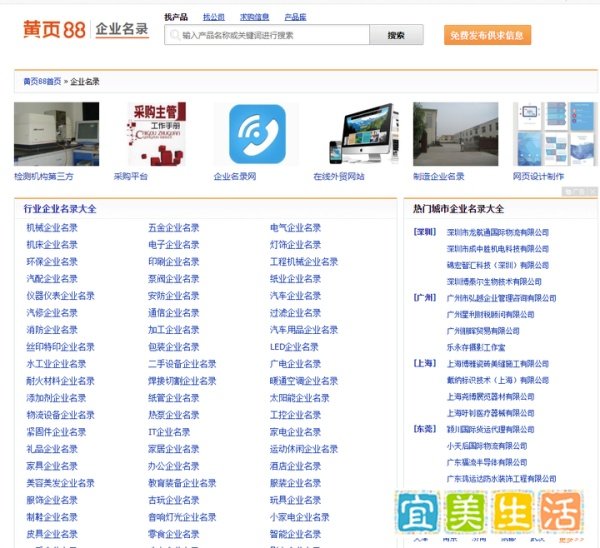Open the 机床企业名录 category link
This screenshot has height=548, width=600.
[x=52, y=245]
